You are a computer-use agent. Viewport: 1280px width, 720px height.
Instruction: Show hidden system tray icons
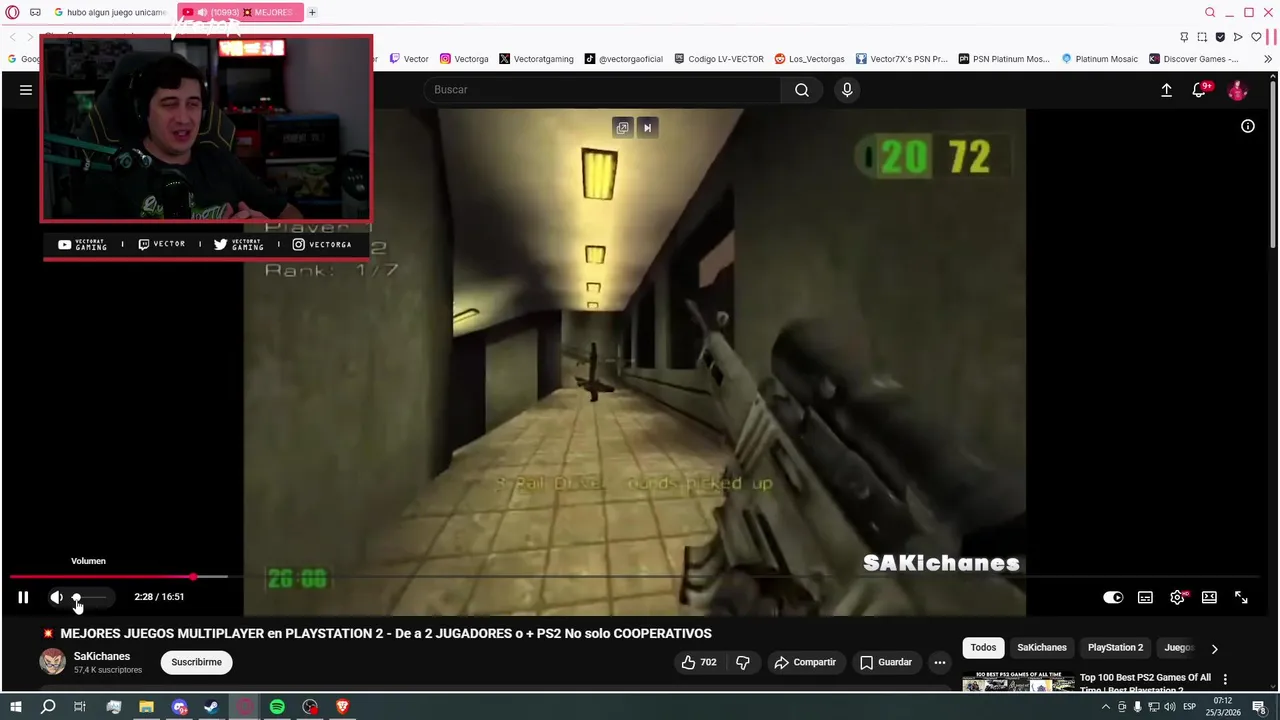pos(1105,707)
